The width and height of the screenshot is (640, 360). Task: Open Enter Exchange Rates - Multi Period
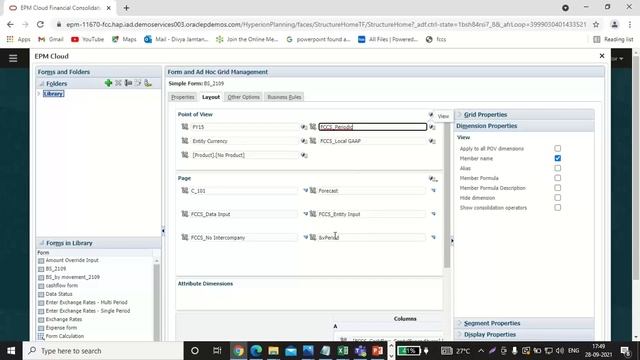(87, 302)
